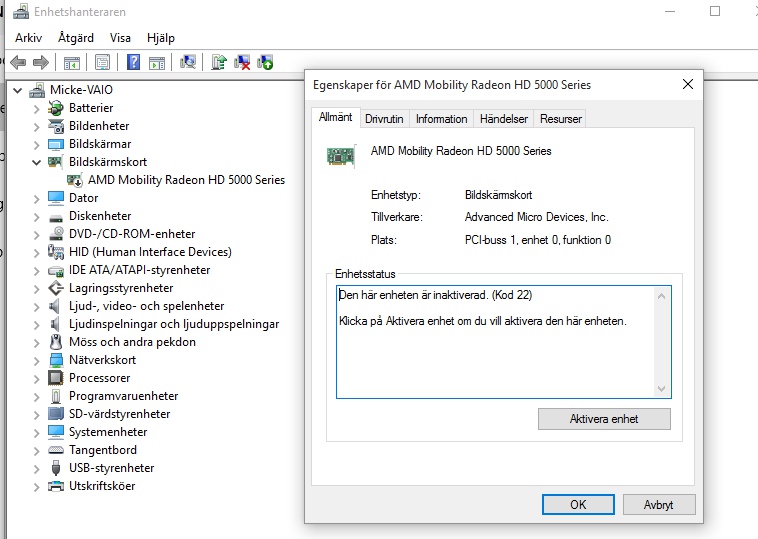Click the Uninstall device red X icon
The width and height of the screenshot is (758, 539).
[242, 62]
